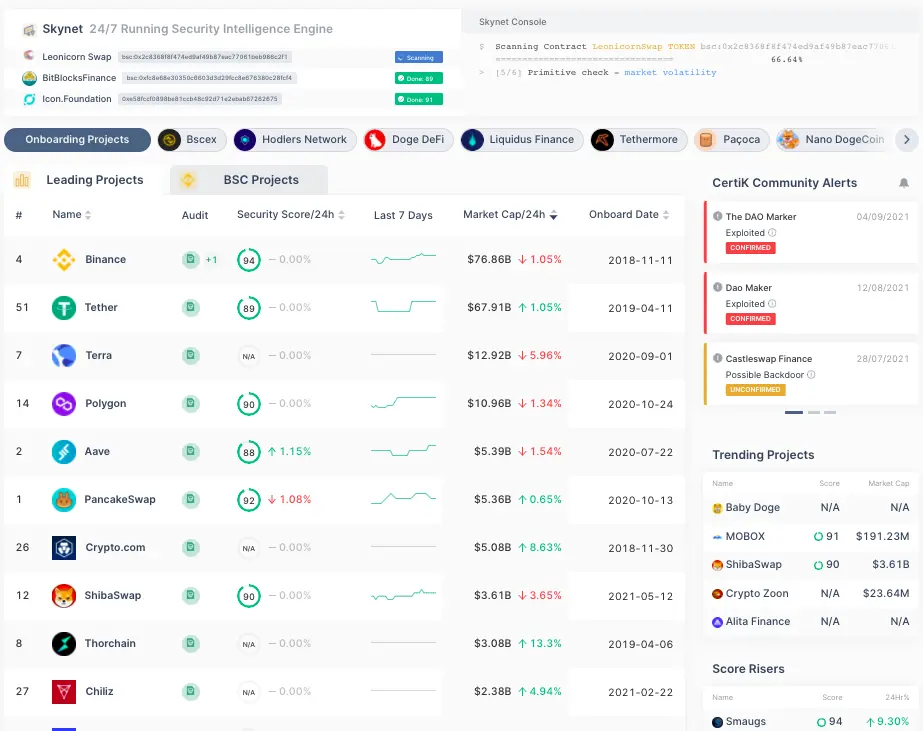Image resolution: width=923 pixels, height=731 pixels.
Task: Click the PancakeSwap logo icon
Action: [64, 500]
